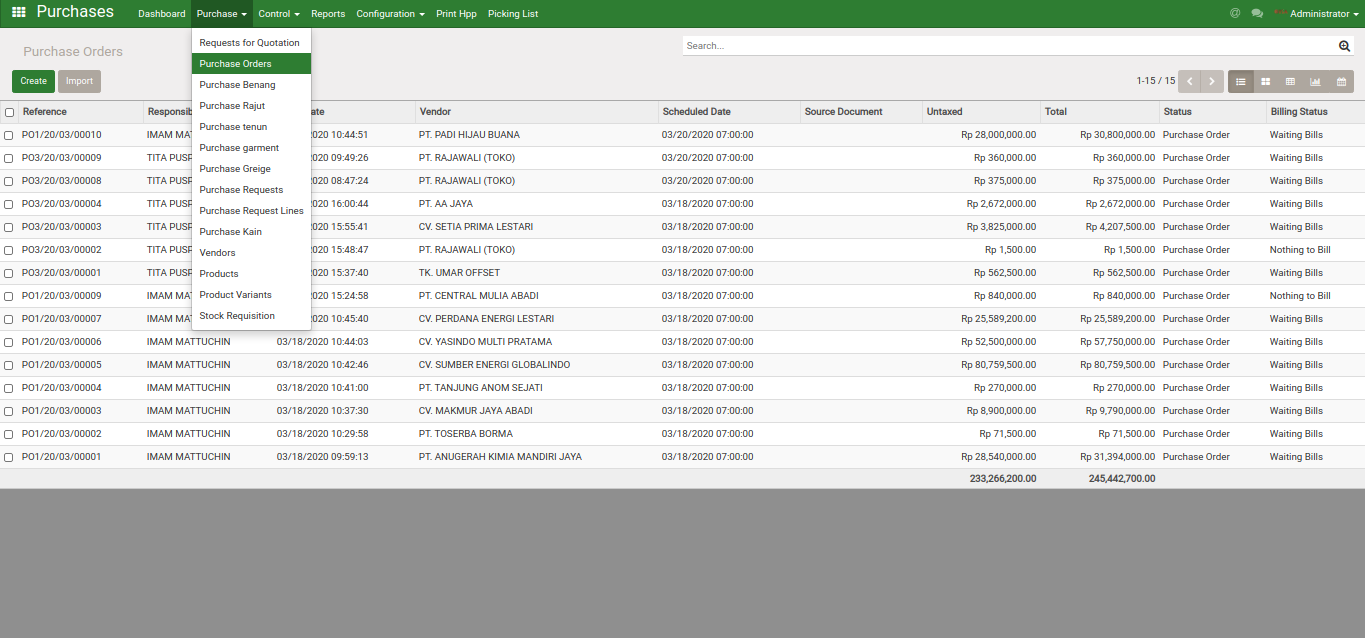Open the apps grid launcher icon
1365x638 pixels.
pyautogui.click(x=18, y=13)
